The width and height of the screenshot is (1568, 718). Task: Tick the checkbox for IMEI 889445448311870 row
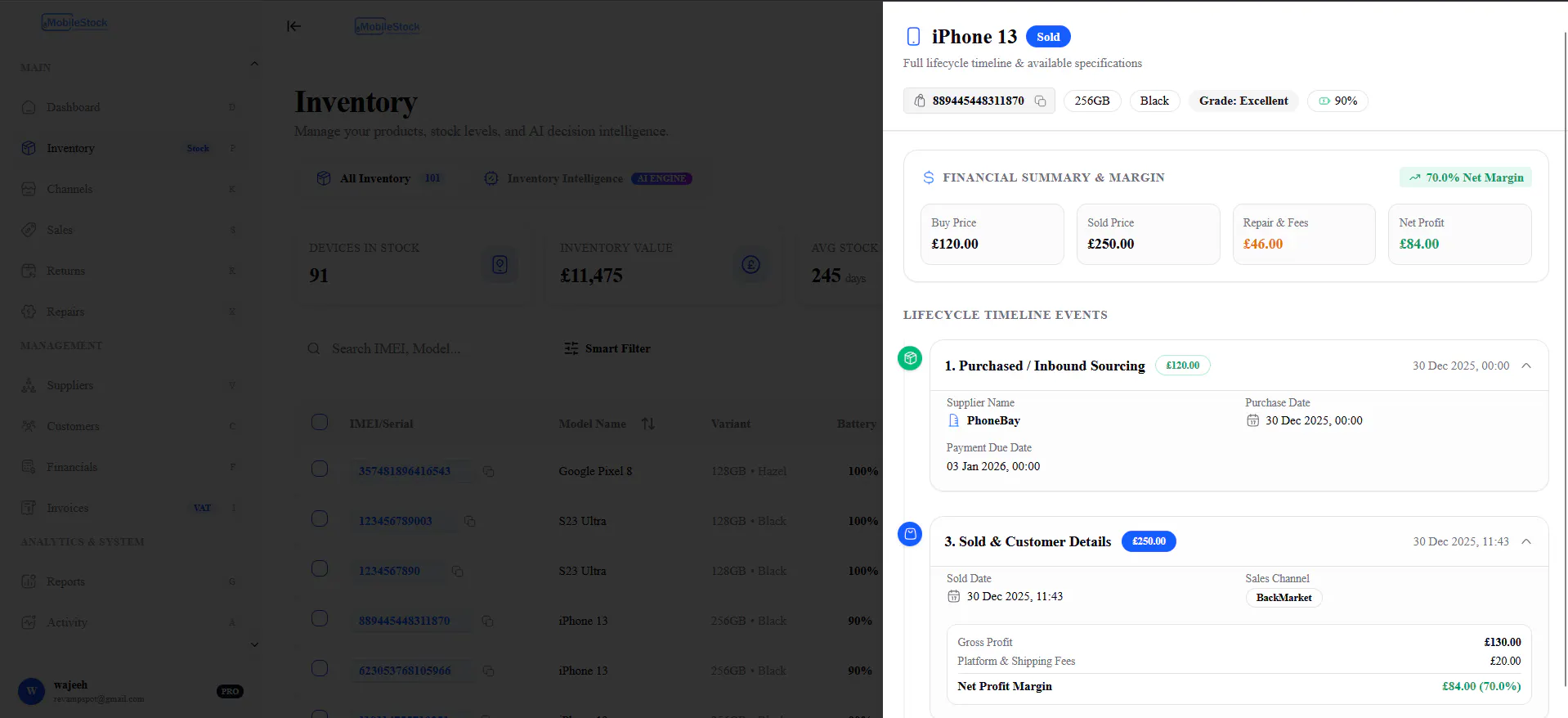320,618
